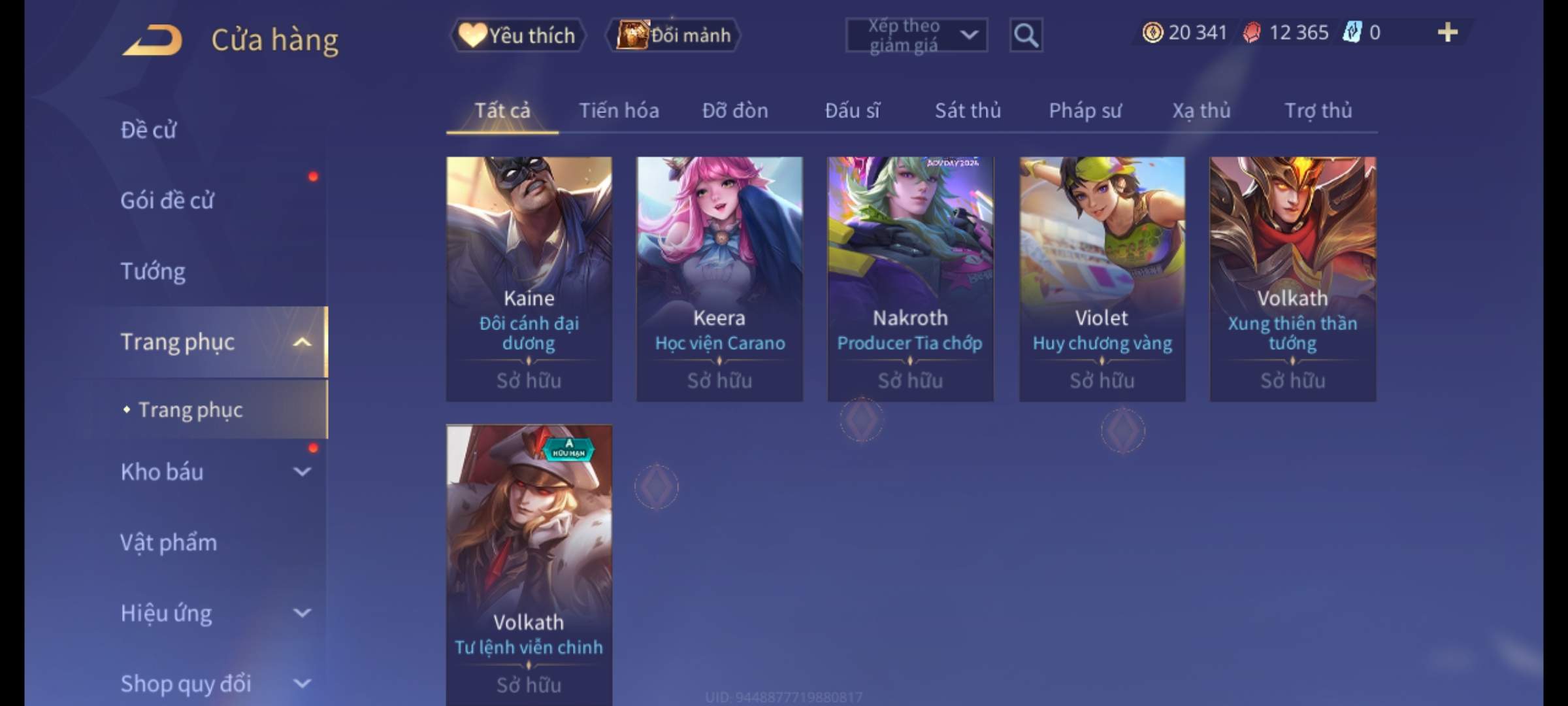The image size is (1568, 706).
Task: Tap the gold coin currency icon
Action: (1152, 32)
